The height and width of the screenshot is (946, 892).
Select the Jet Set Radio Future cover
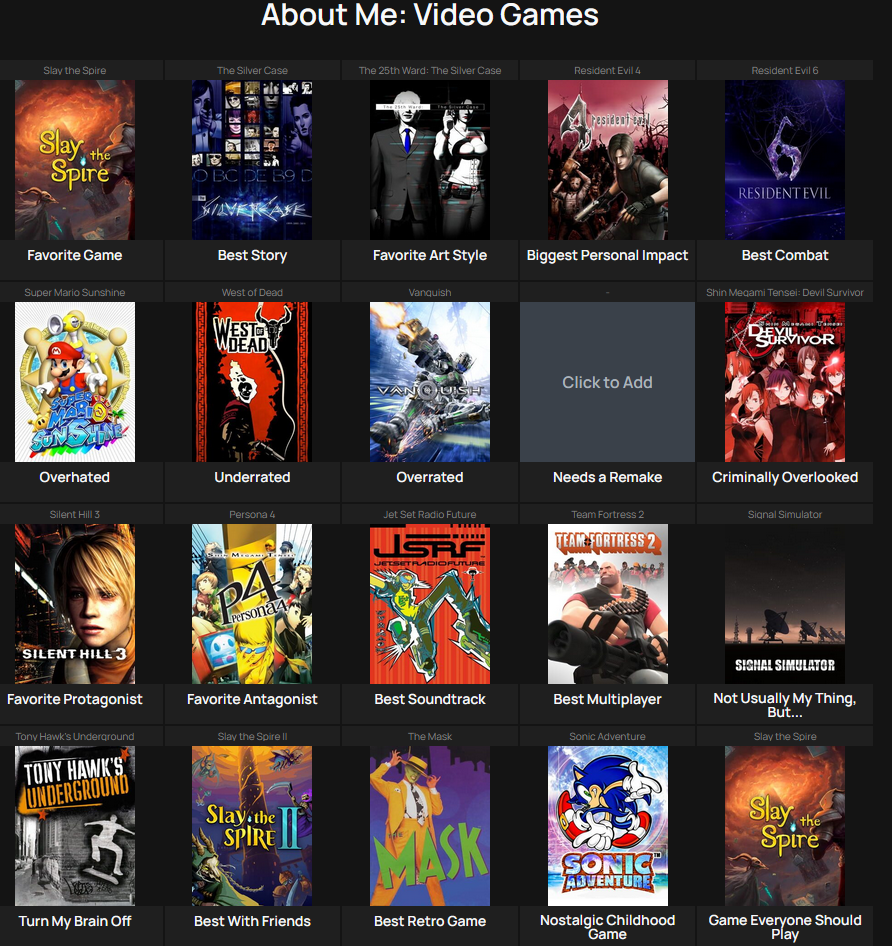[430, 604]
